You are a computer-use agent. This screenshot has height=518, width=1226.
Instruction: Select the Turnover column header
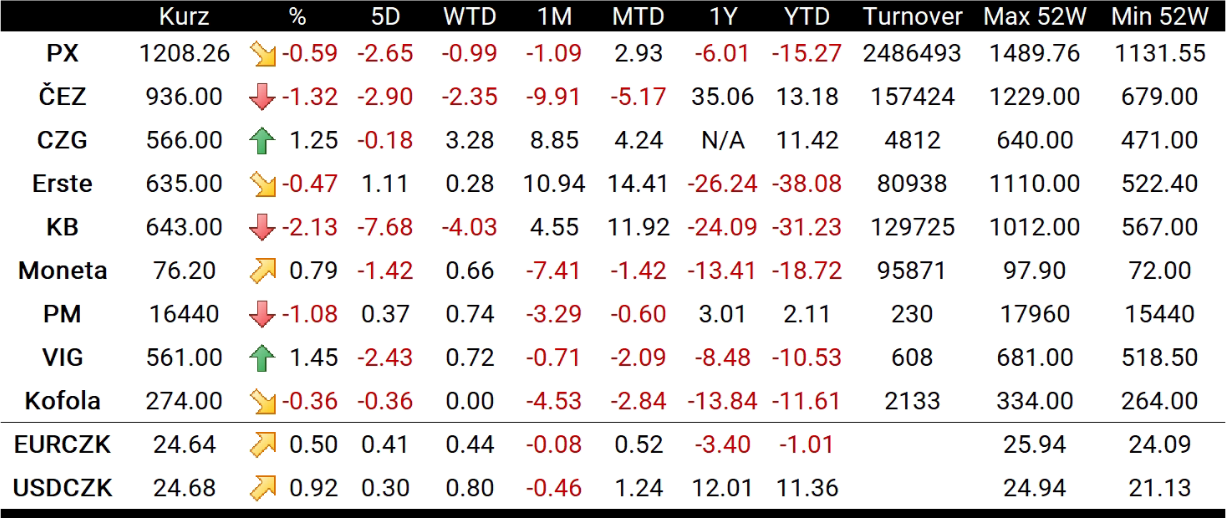click(912, 16)
